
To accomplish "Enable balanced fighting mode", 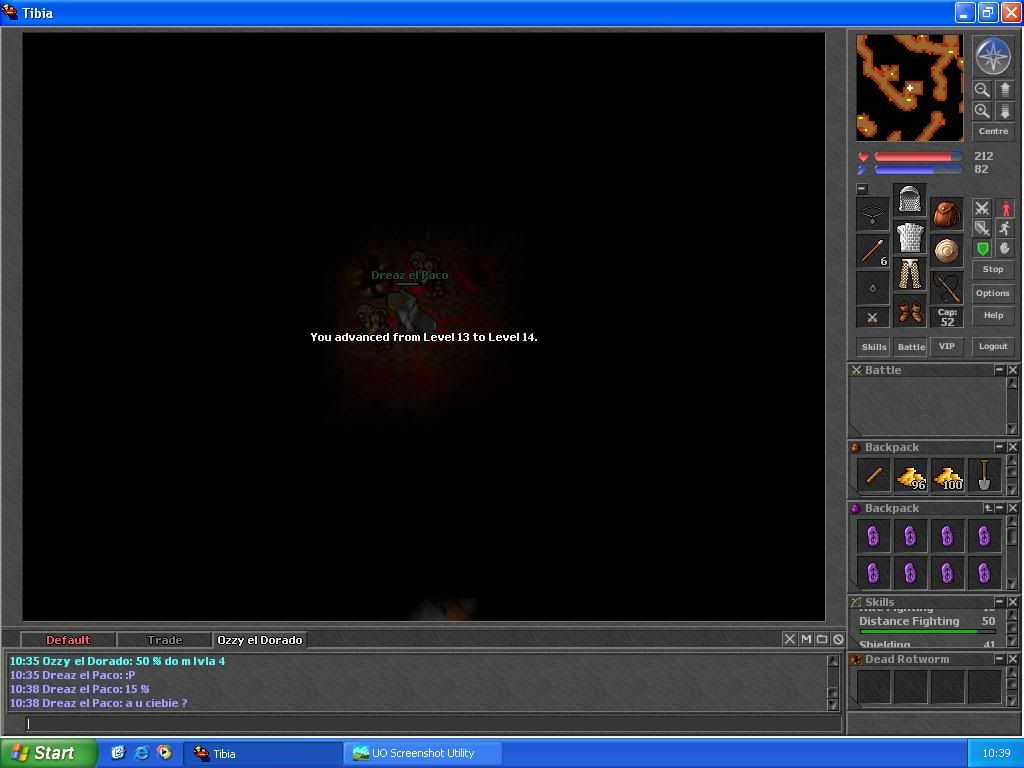I will (982, 229).
